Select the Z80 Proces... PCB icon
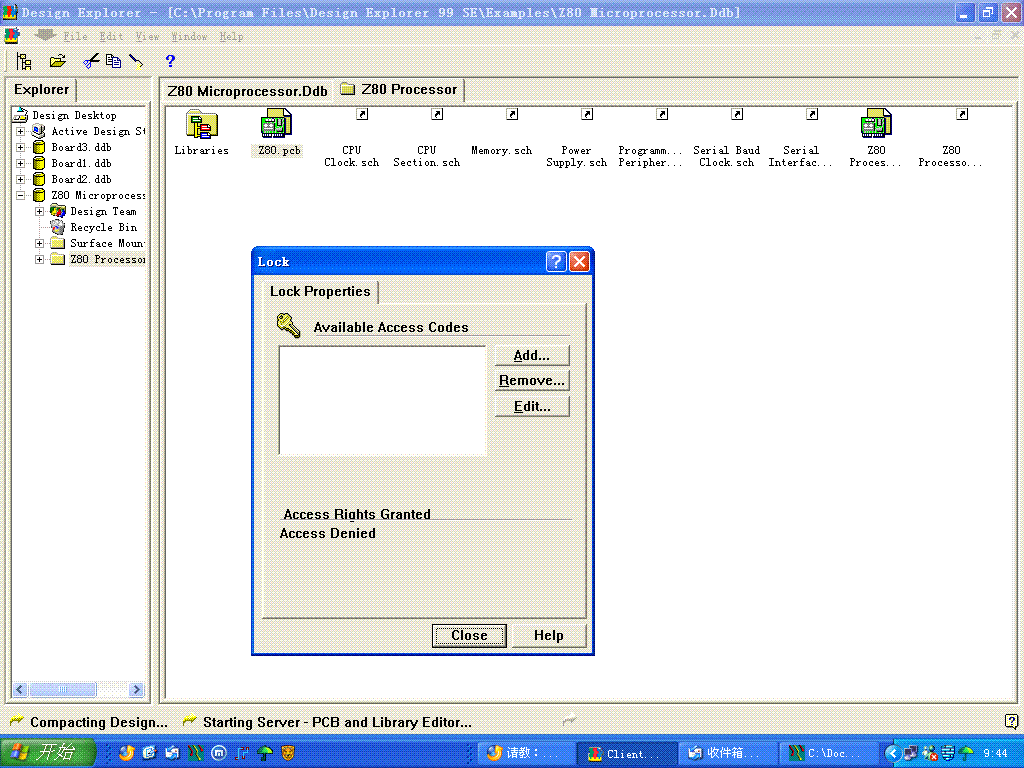The width and height of the screenshot is (1024, 768). point(876,123)
